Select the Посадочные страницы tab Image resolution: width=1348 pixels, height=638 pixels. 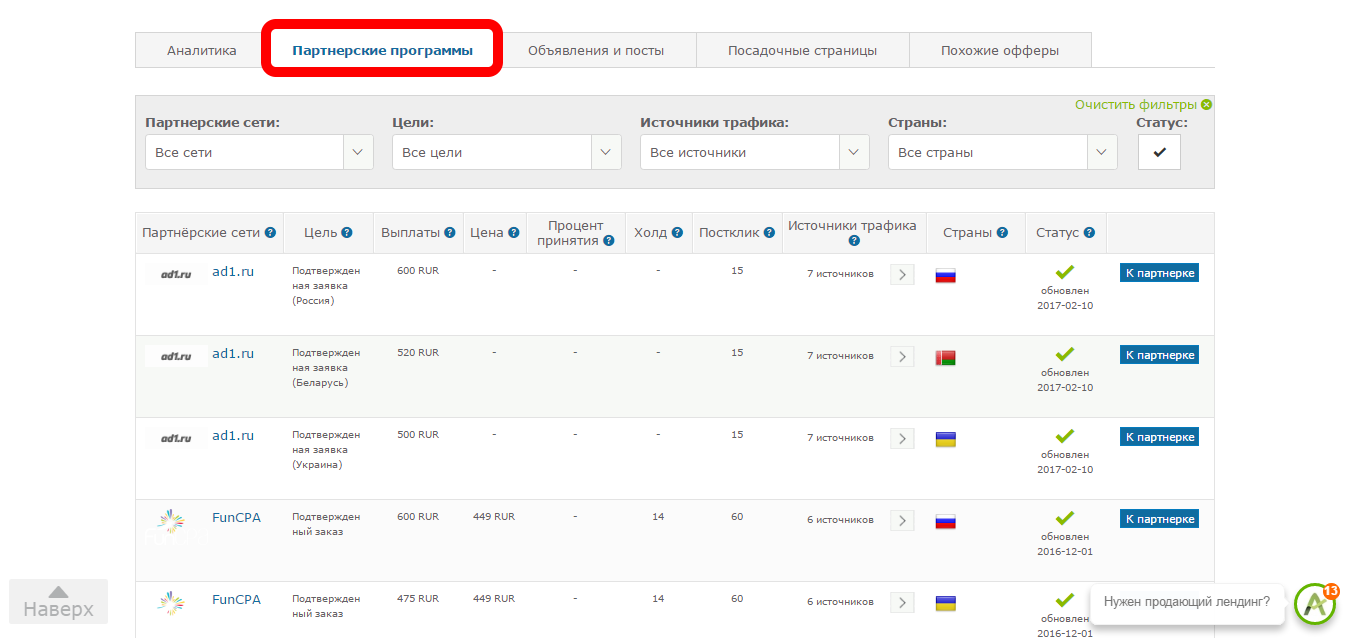(x=802, y=50)
